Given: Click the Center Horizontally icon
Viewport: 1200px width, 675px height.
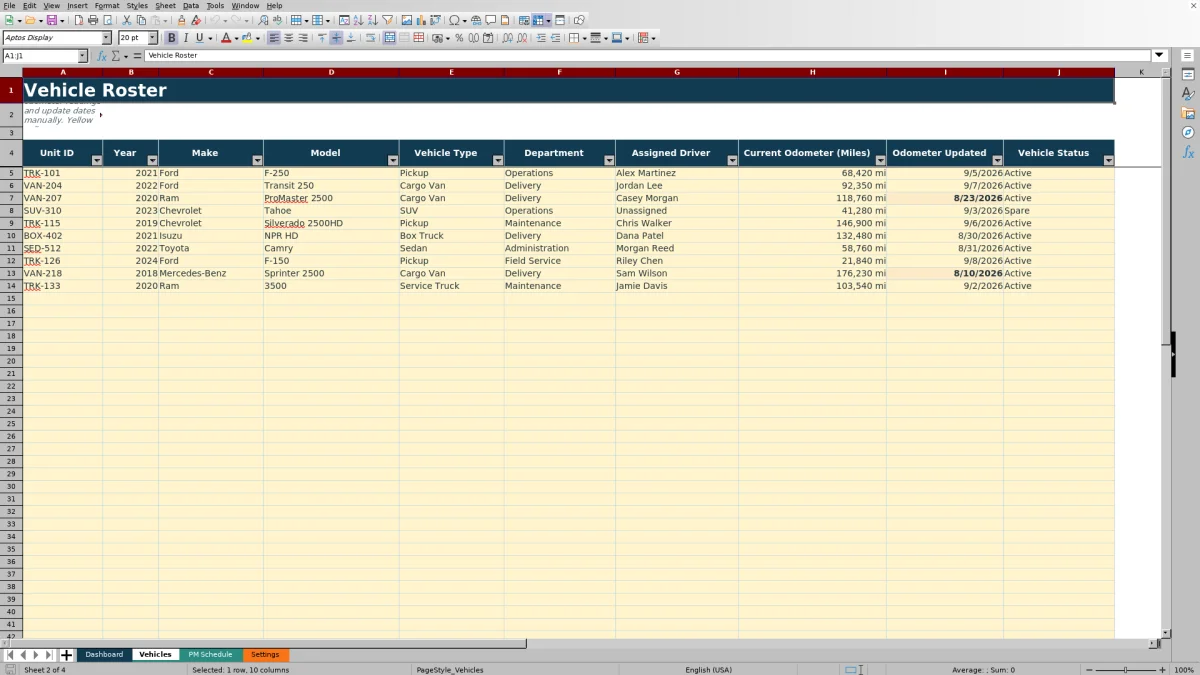Looking at the screenshot, I should click(x=289, y=38).
